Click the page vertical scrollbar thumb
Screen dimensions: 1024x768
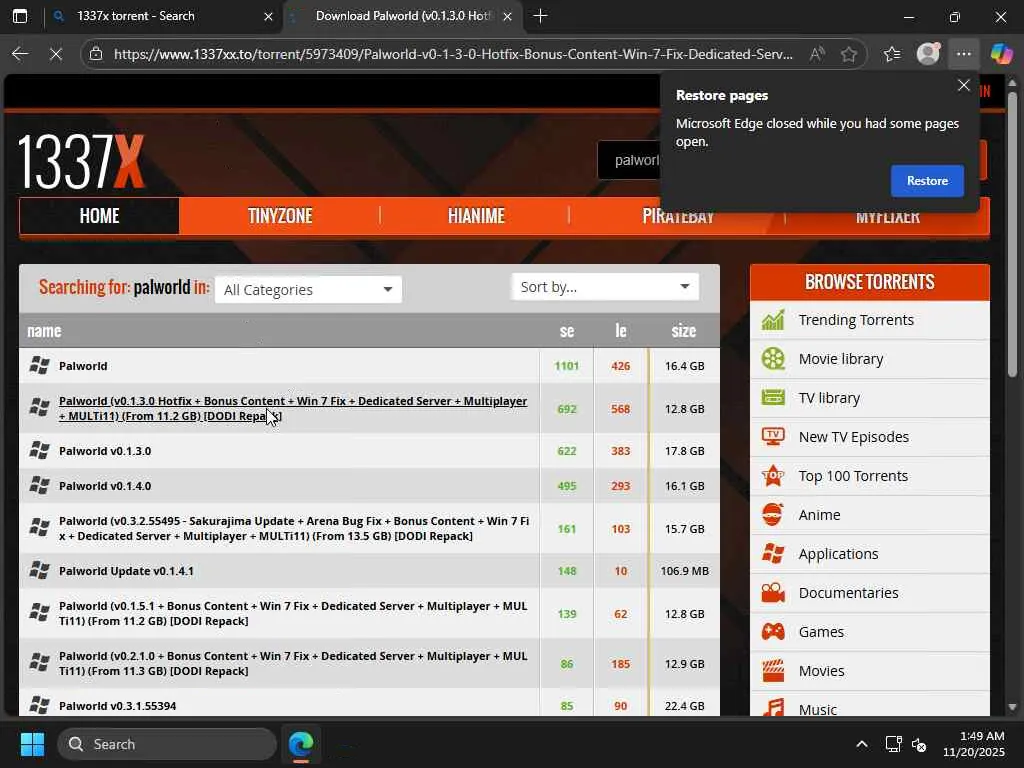click(x=1012, y=235)
